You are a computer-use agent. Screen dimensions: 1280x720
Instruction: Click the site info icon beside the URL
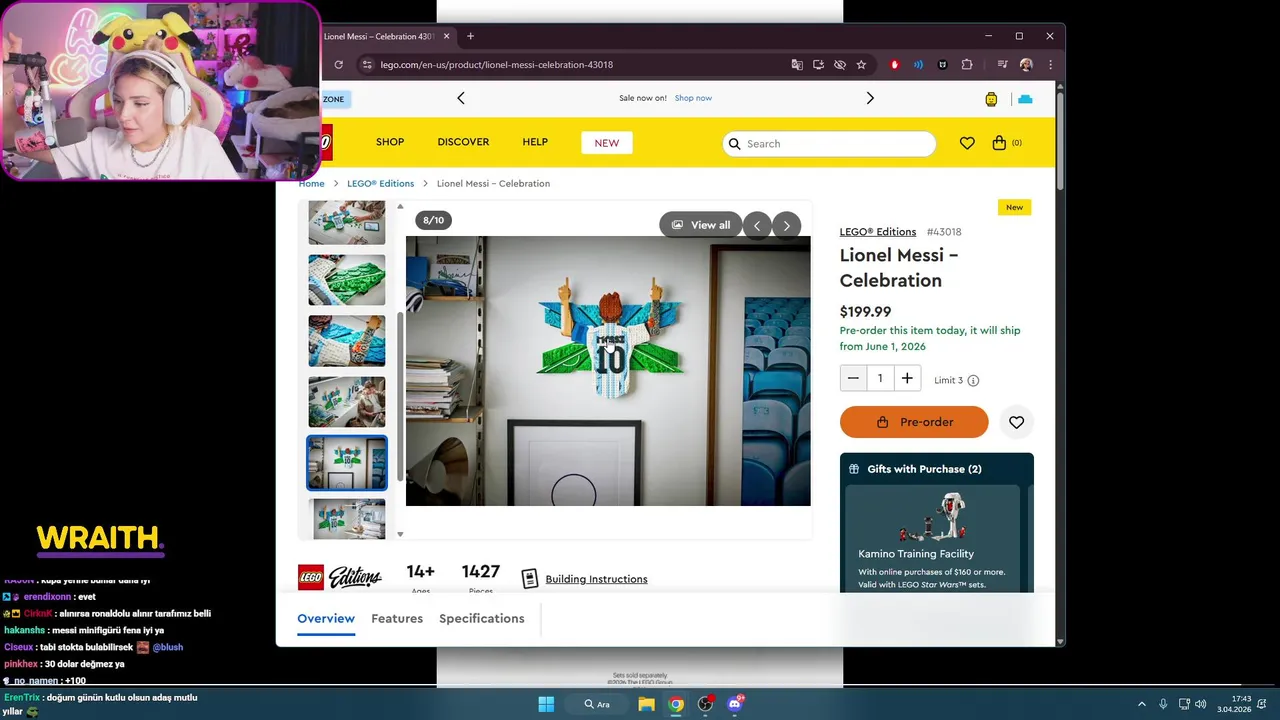367,65
